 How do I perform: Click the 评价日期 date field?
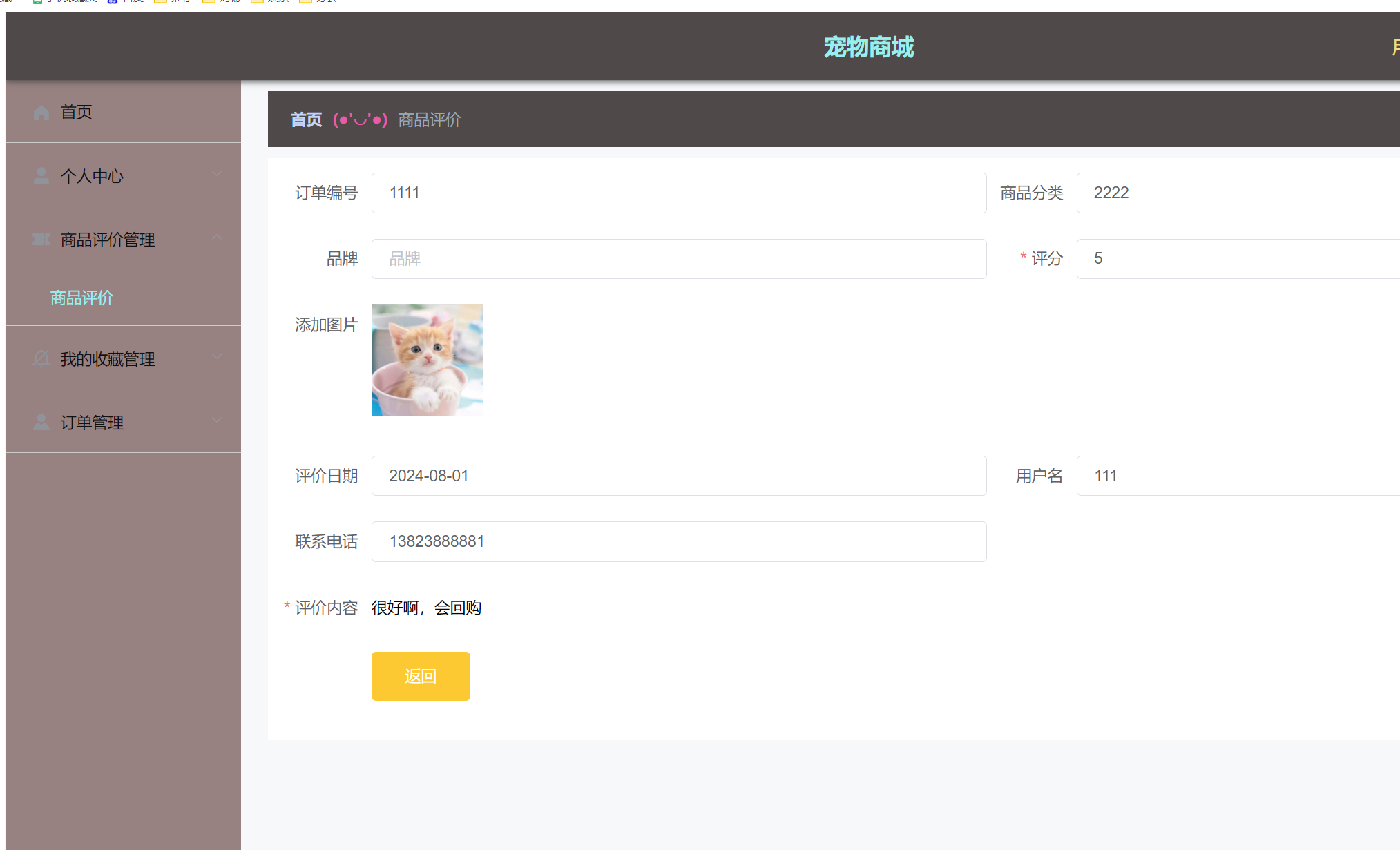point(678,476)
